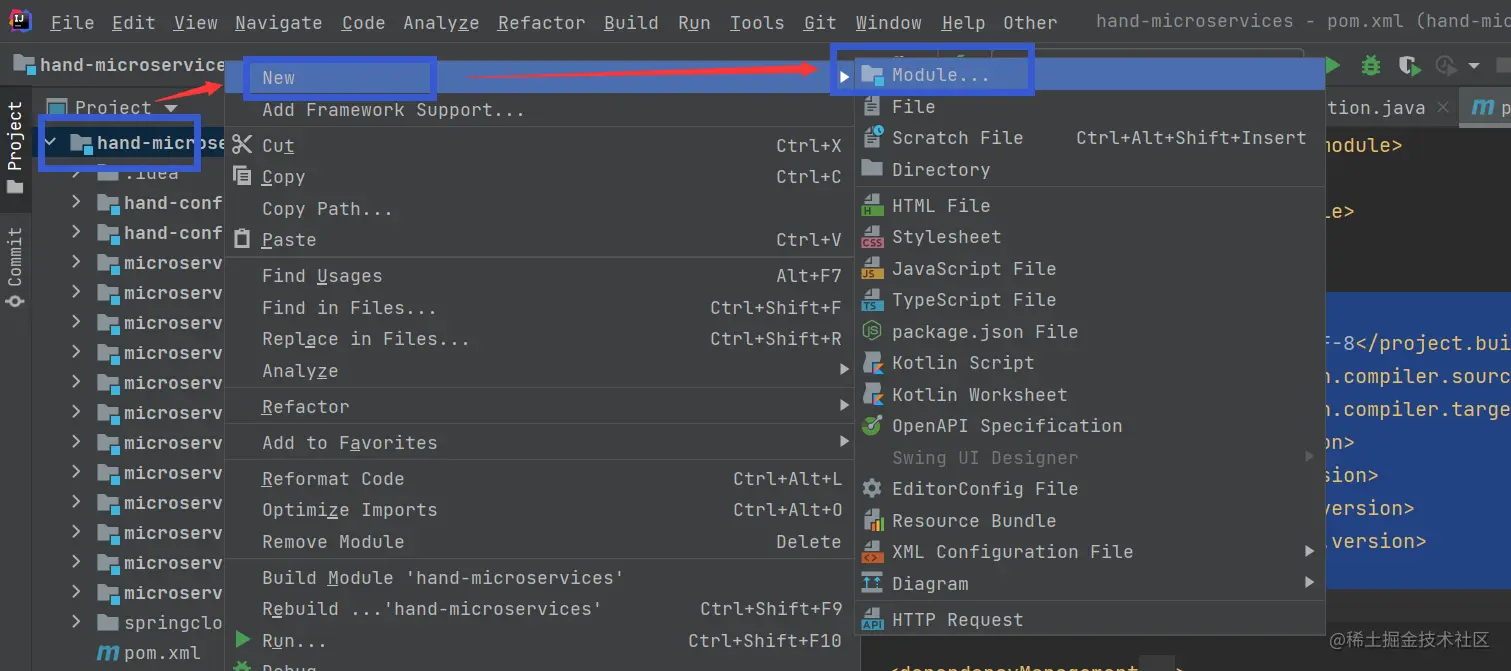Open the Help menu

(963, 22)
